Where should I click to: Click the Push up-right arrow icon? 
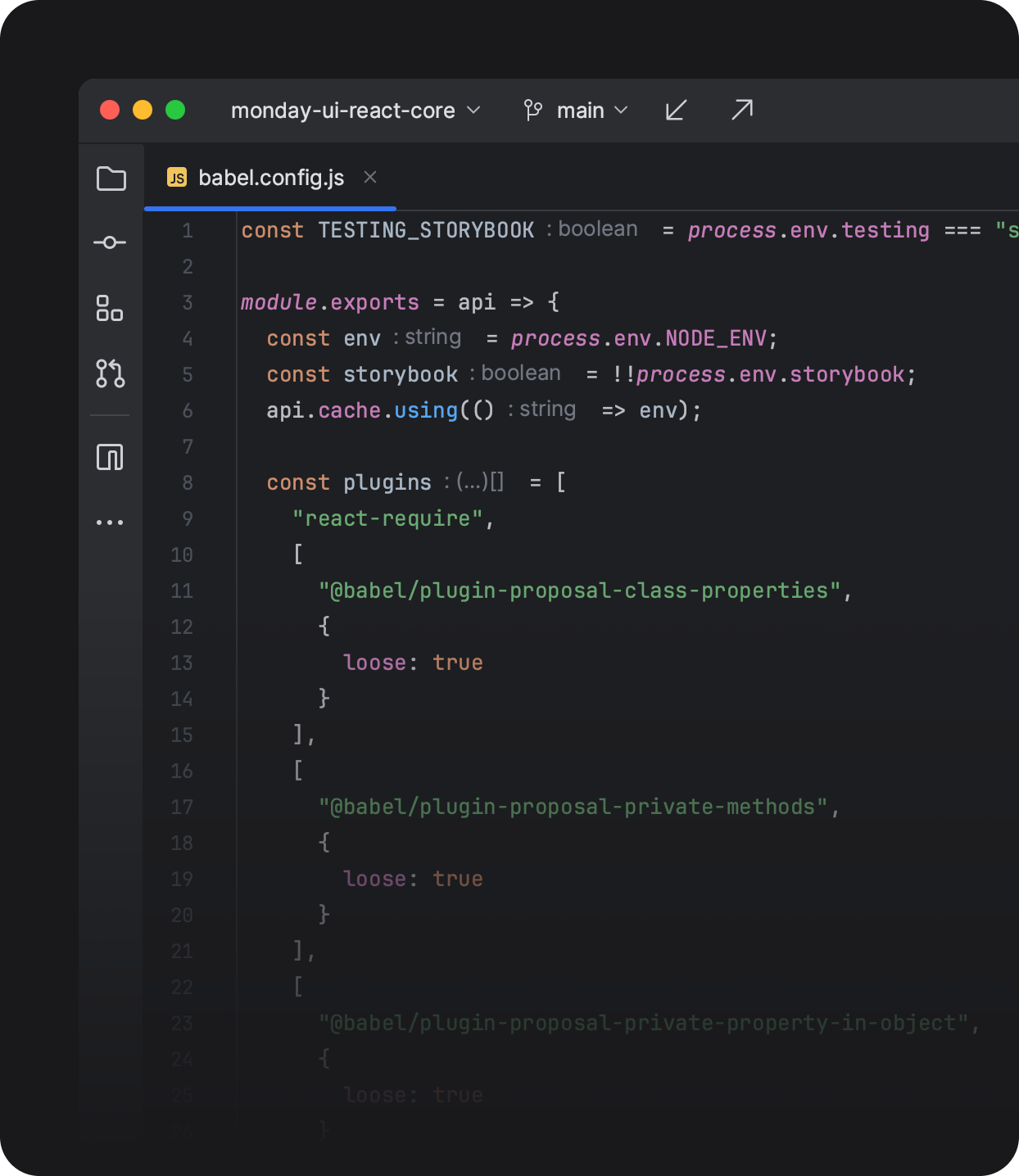point(741,111)
